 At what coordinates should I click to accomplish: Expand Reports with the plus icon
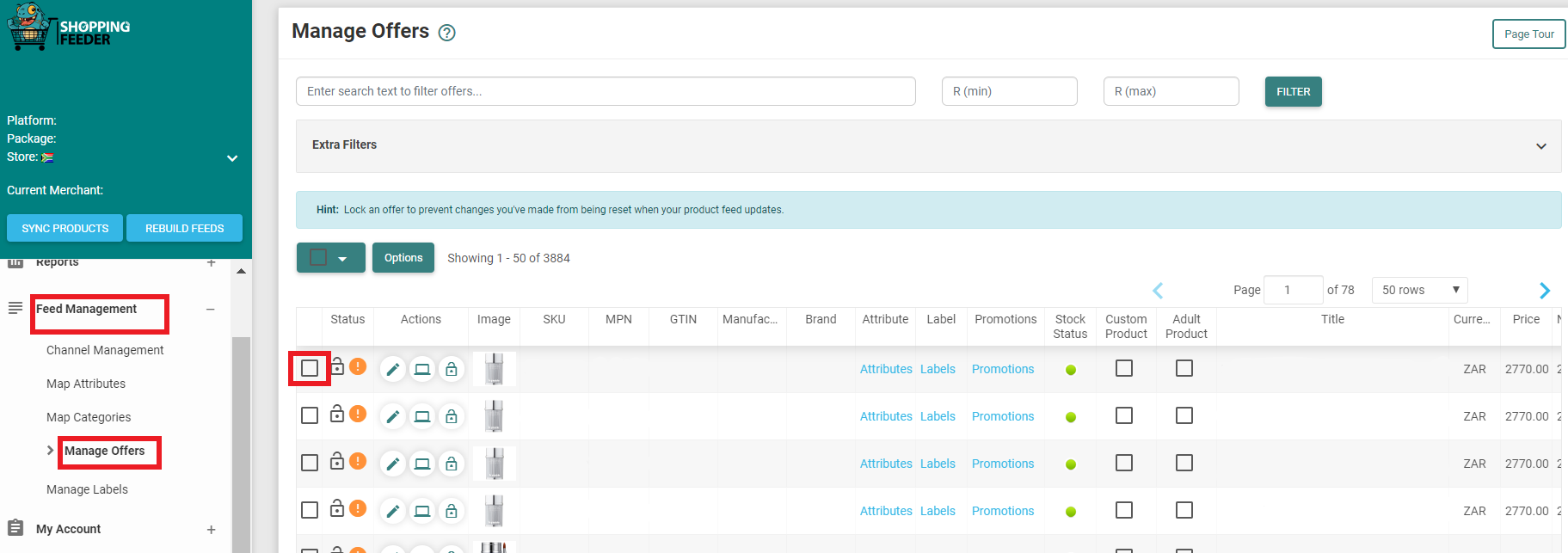pyautogui.click(x=211, y=262)
